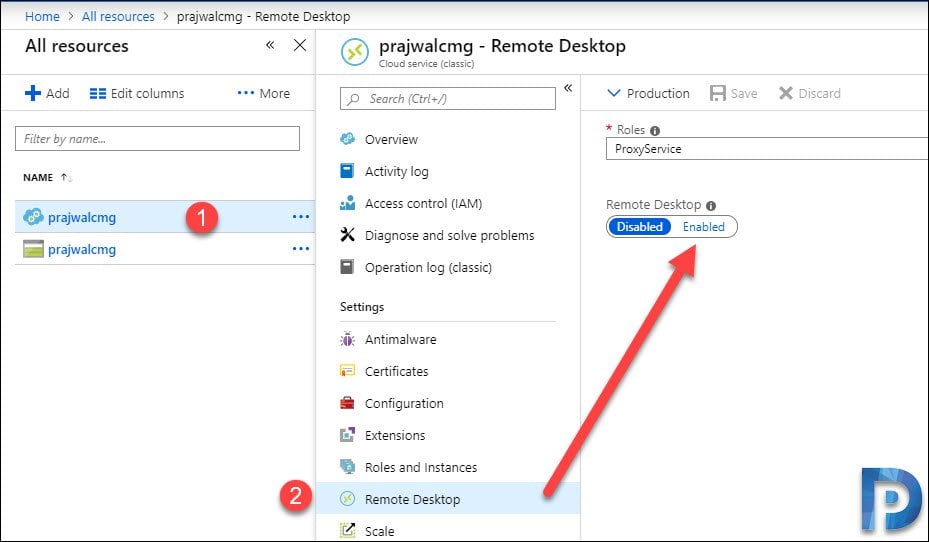Viewport: 929px width, 542px height.
Task: Open Diagnose and solve problems
Action: (x=449, y=235)
